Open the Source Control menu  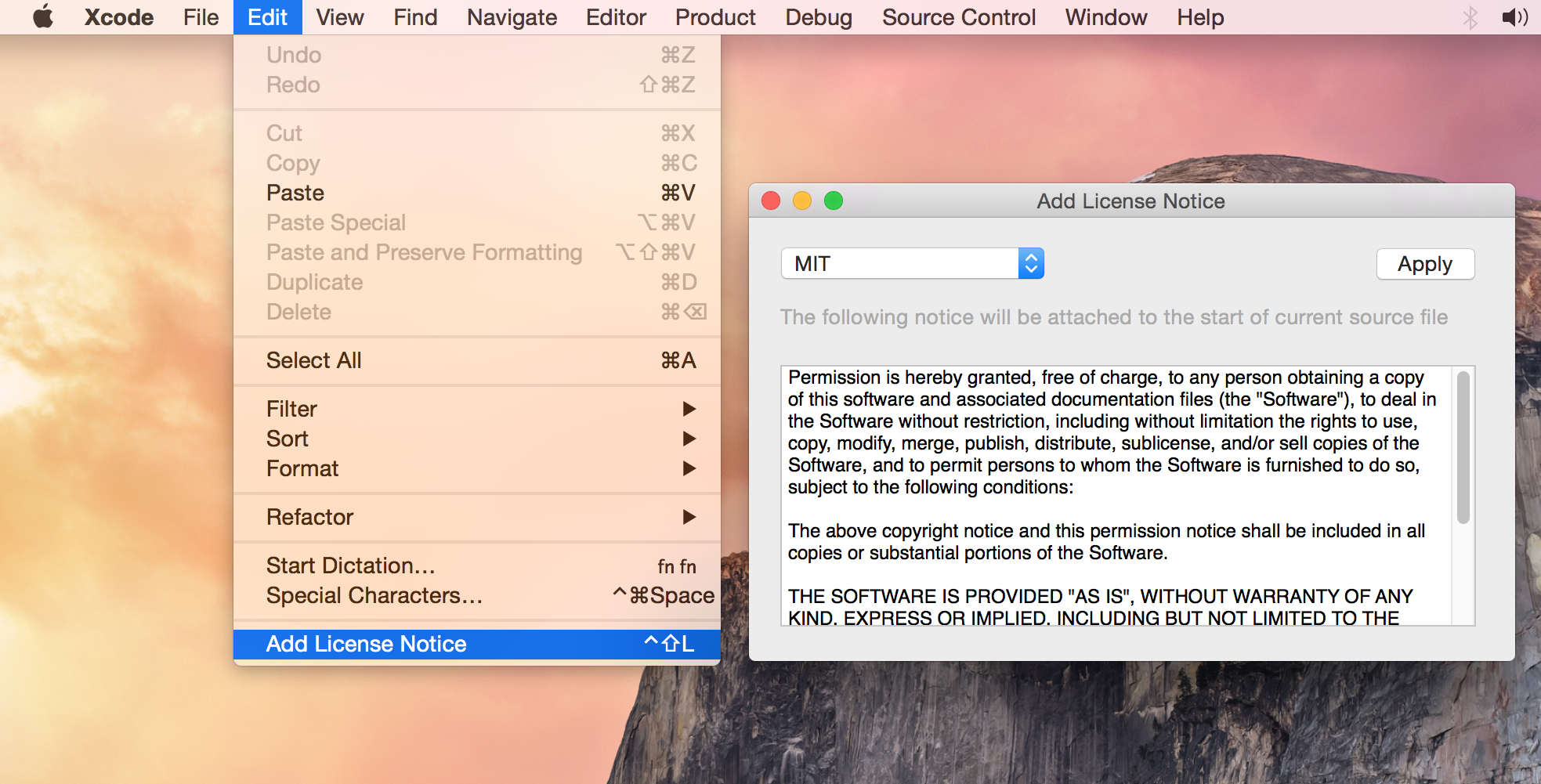[959, 17]
